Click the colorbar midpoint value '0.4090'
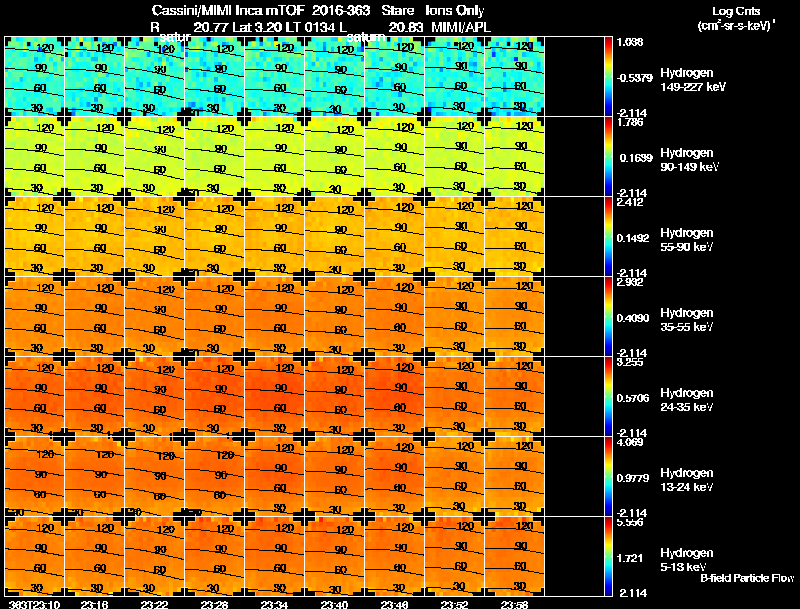The height and width of the screenshot is (609, 800). pos(633,318)
